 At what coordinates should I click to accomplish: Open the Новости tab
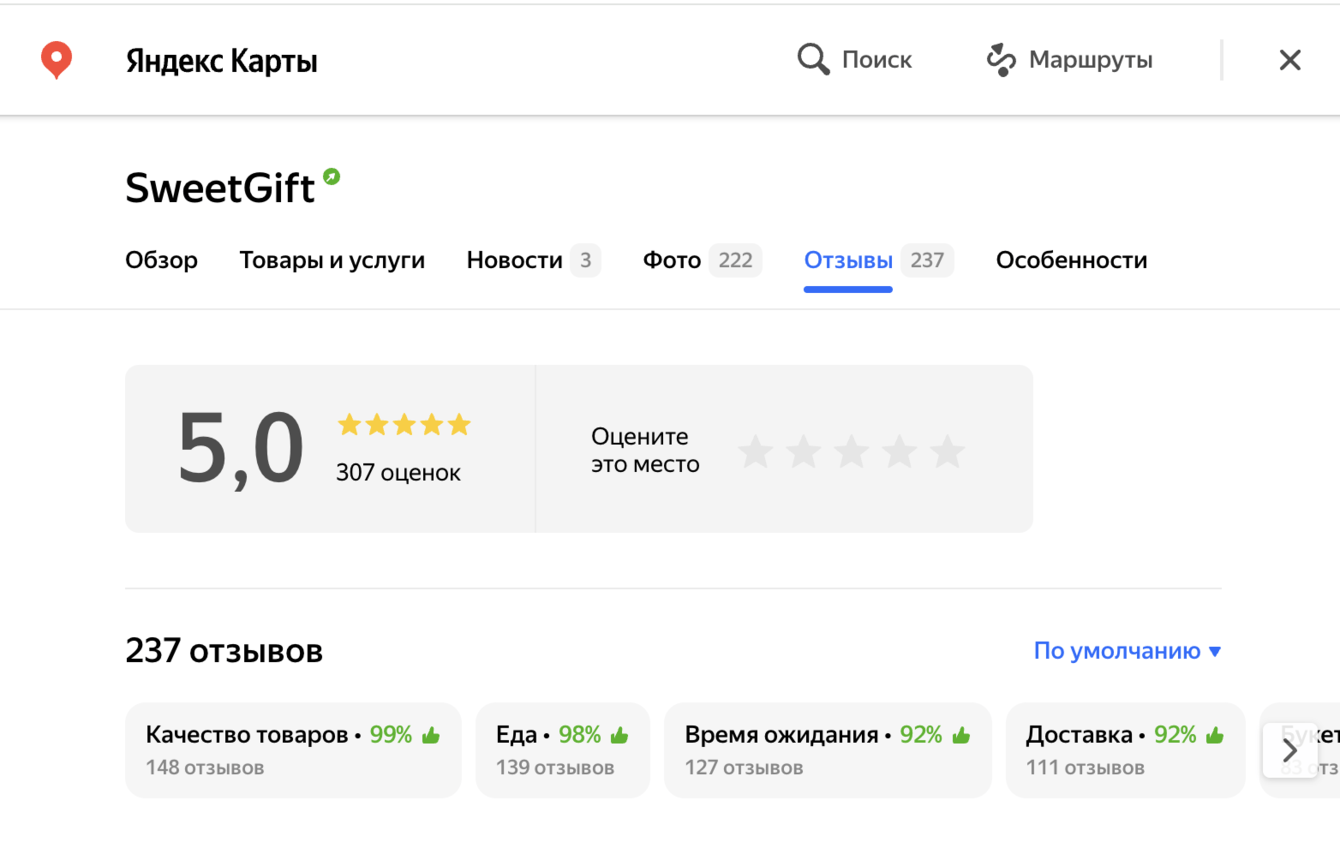[515, 260]
